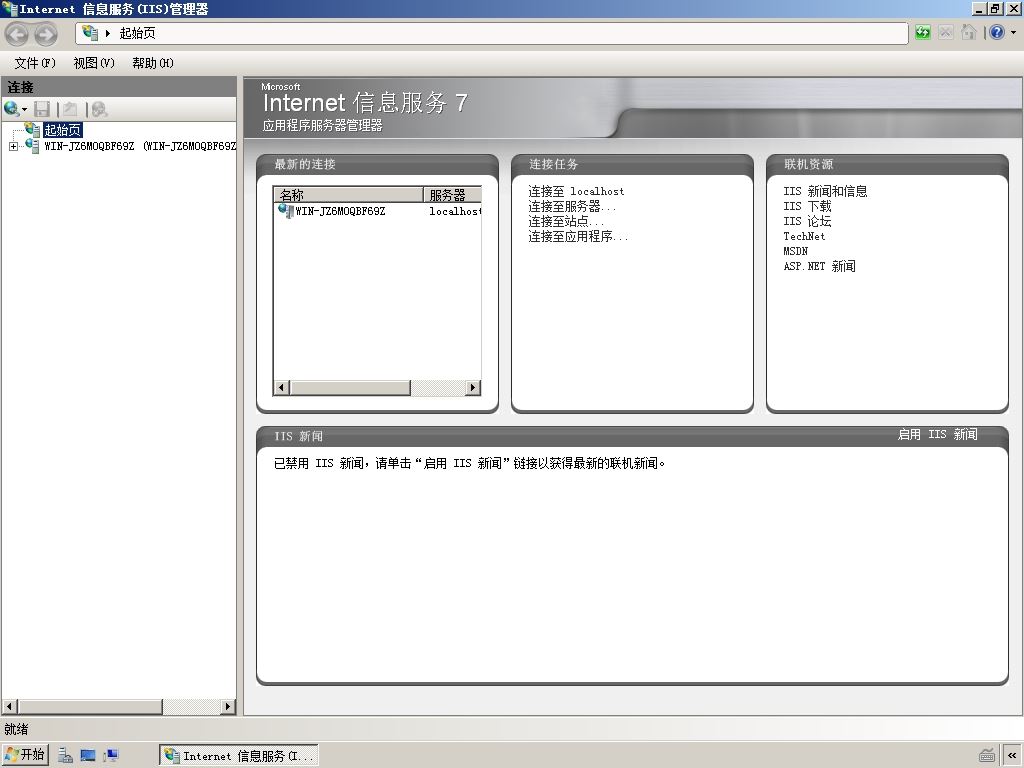
Task: Click the connections pane horizontal scrollbar thumb
Action: [90, 707]
